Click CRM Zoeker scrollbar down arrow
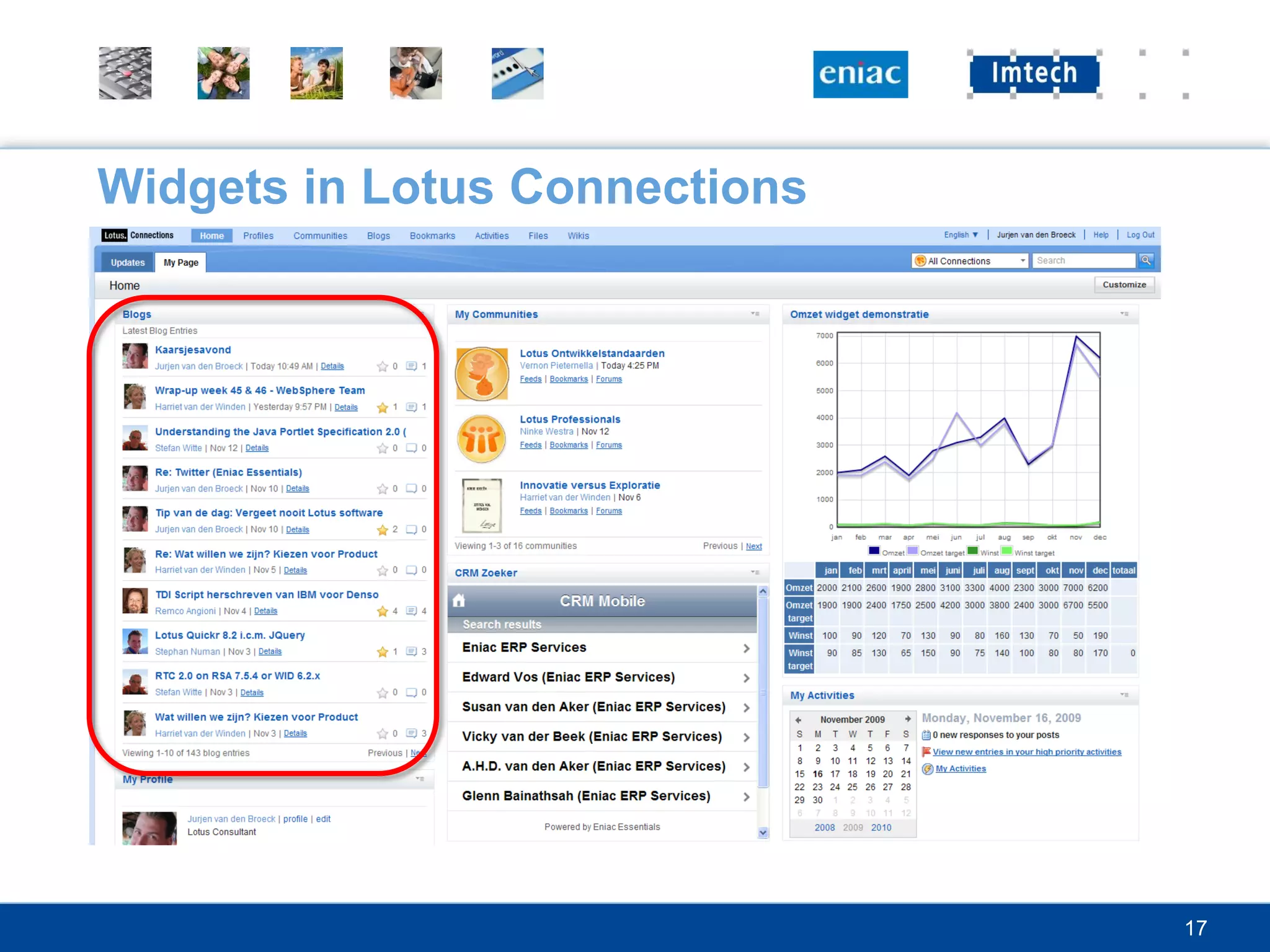Image resolution: width=1270 pixels, height=952 pixels. pos(763,832)
